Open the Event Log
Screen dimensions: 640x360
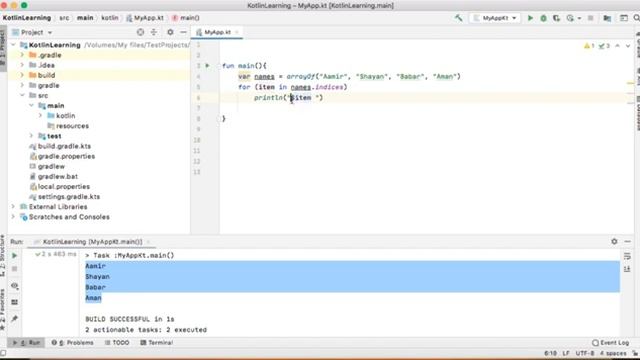coord(611,343)
